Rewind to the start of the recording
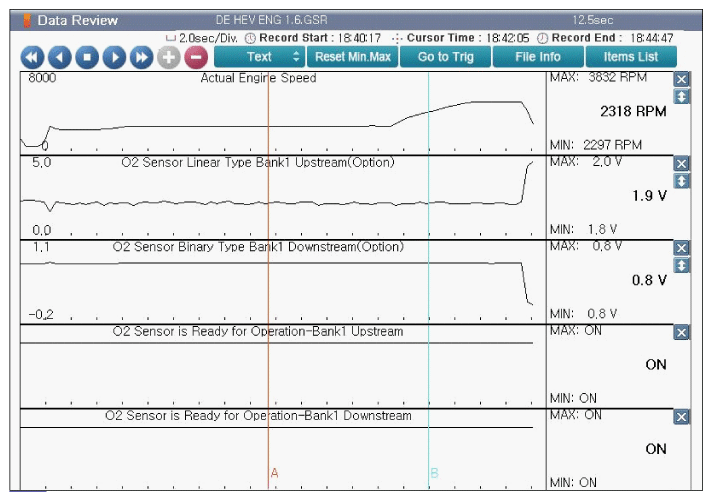Screen dimensions: 712x501 pos(33,57)
